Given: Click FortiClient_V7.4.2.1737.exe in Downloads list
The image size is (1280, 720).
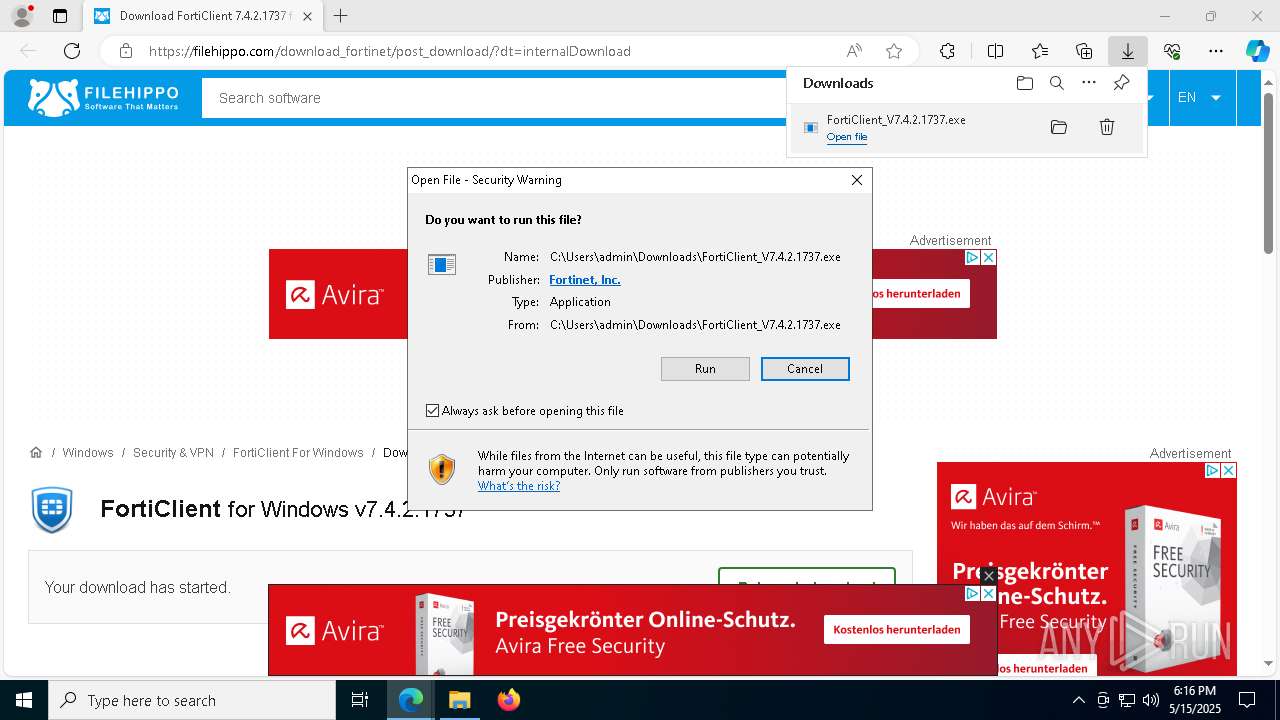Looking at the screenshot, I should tap(896, 120).
